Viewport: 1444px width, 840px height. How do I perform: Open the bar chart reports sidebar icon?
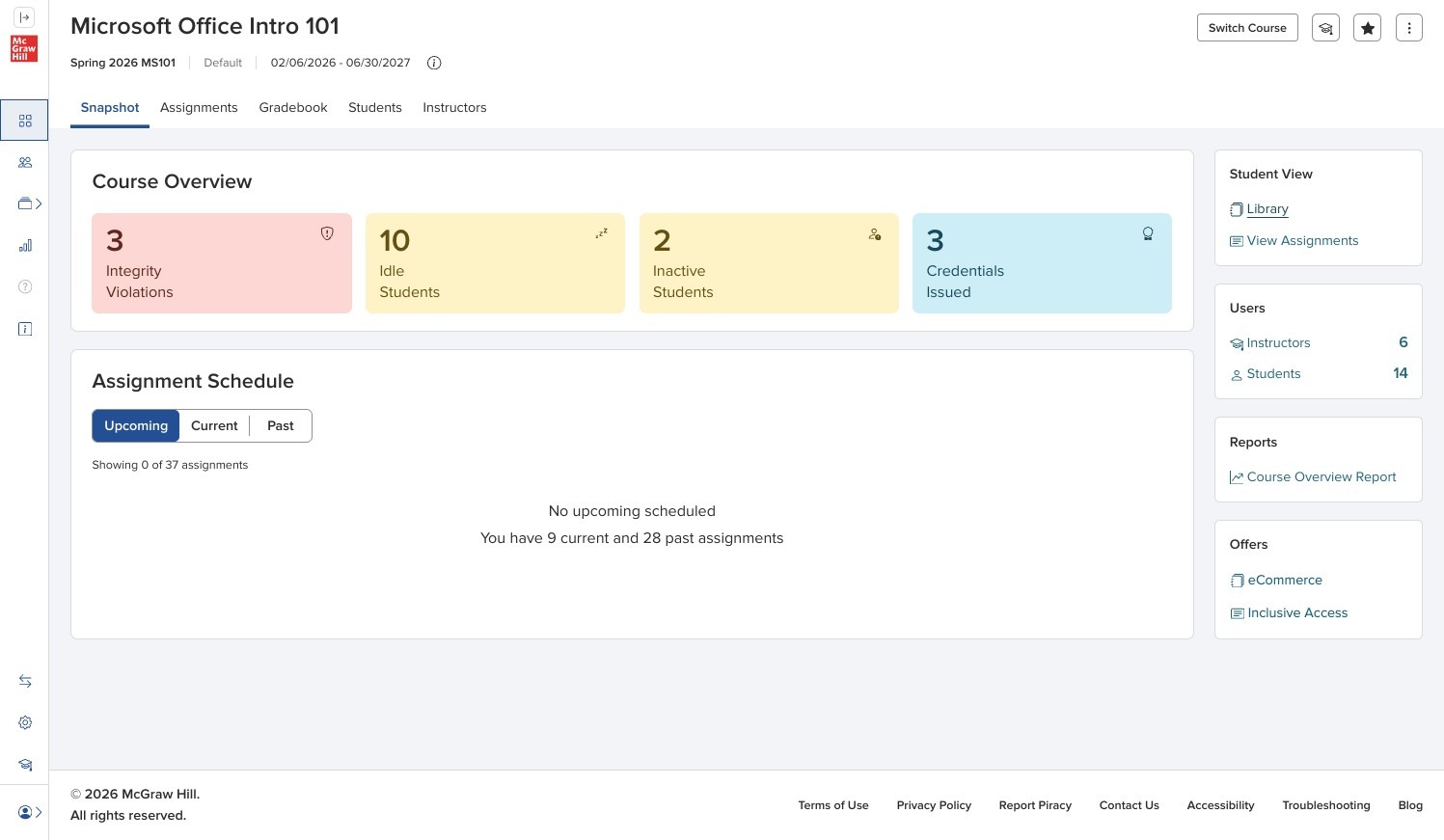tap(25, 246)
